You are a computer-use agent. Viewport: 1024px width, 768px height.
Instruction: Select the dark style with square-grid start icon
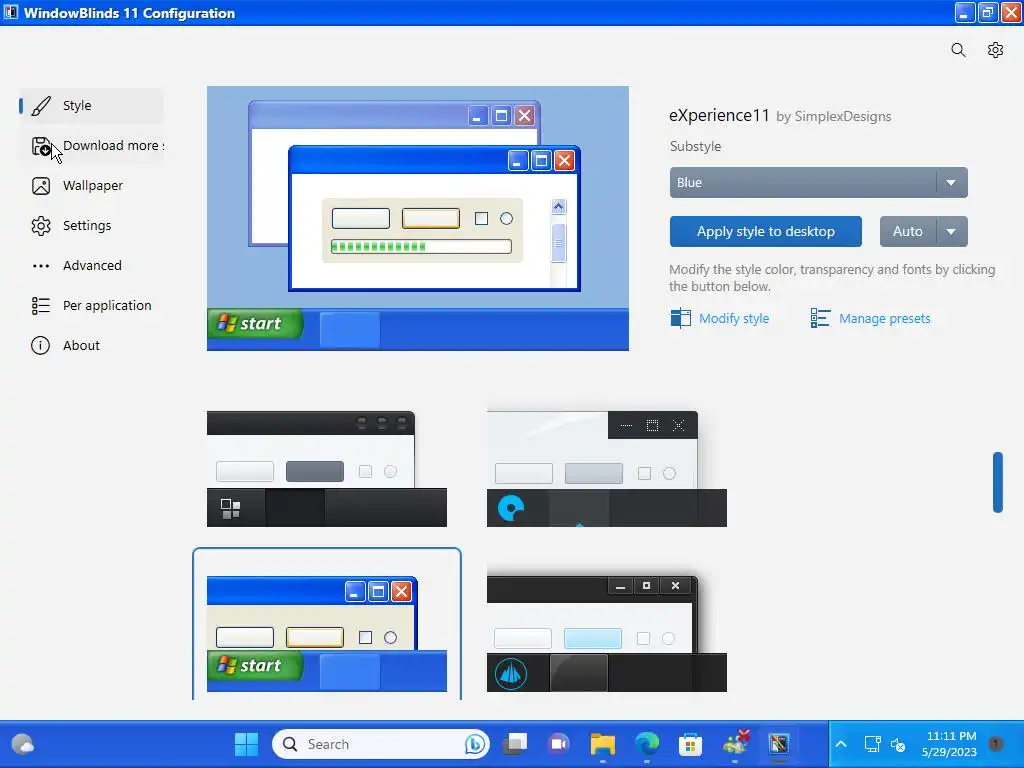click(327, 469)
